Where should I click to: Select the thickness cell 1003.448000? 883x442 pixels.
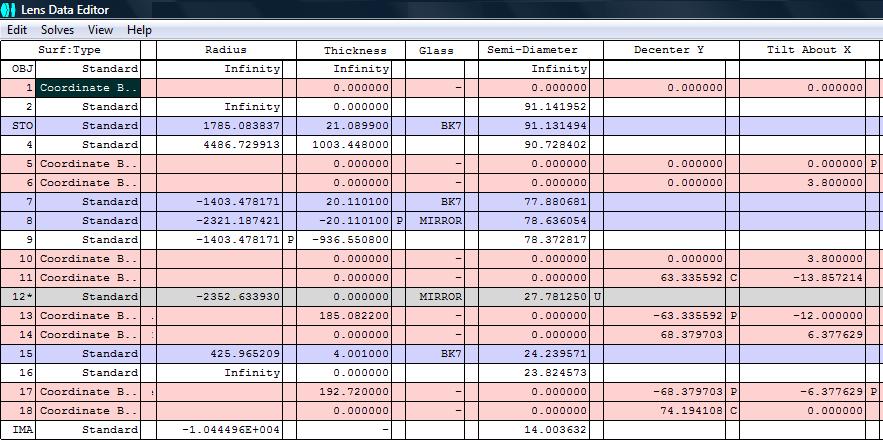tap(343, 145)
